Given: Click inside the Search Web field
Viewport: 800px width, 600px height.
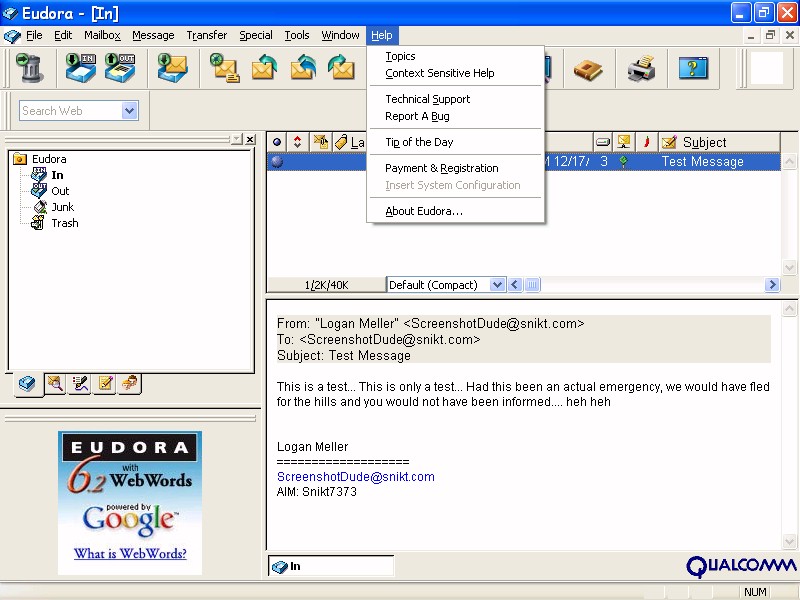Looking at the screenshot, I should [x=70, y=110].
